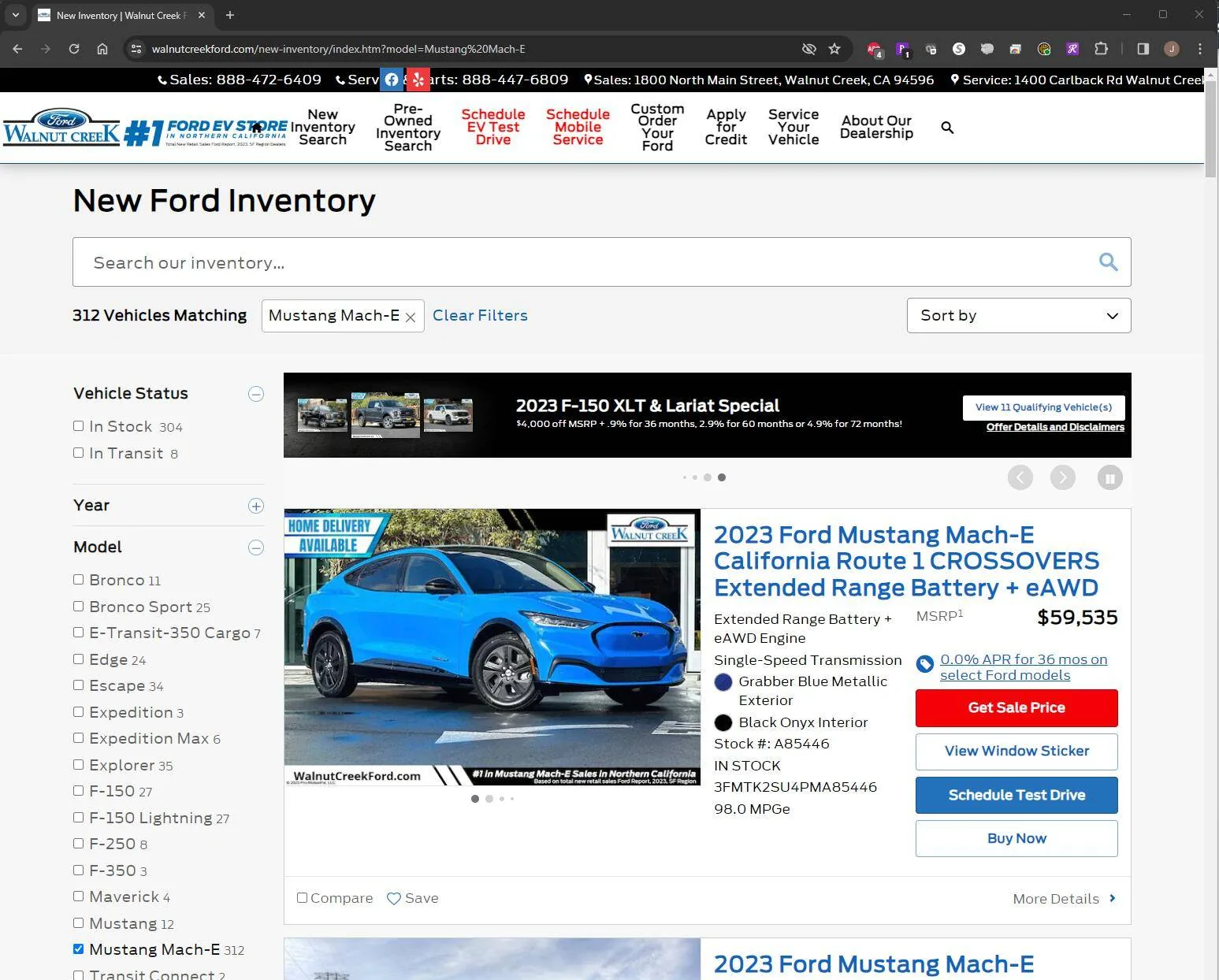Click the Search our inventory field
The height and width of the screenshot is (980, 1219).
pos(602,262)
